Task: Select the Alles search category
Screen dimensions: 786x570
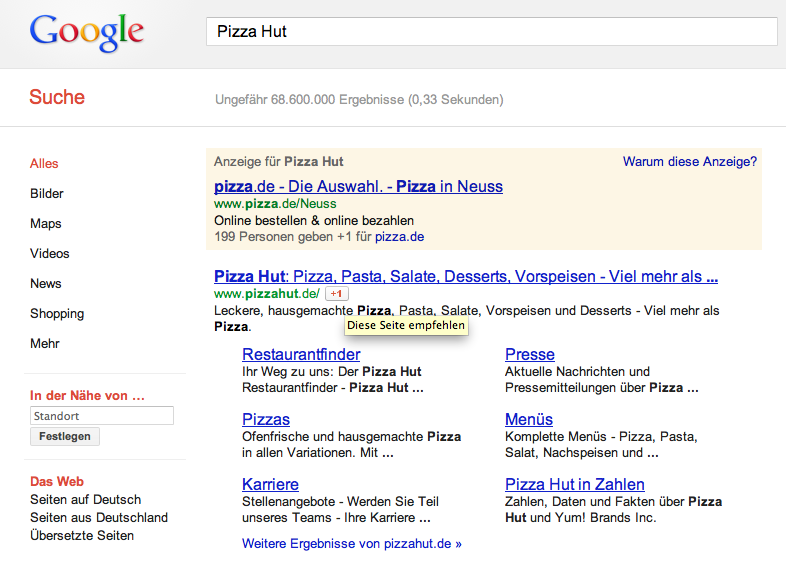Action: click(44, 164)
